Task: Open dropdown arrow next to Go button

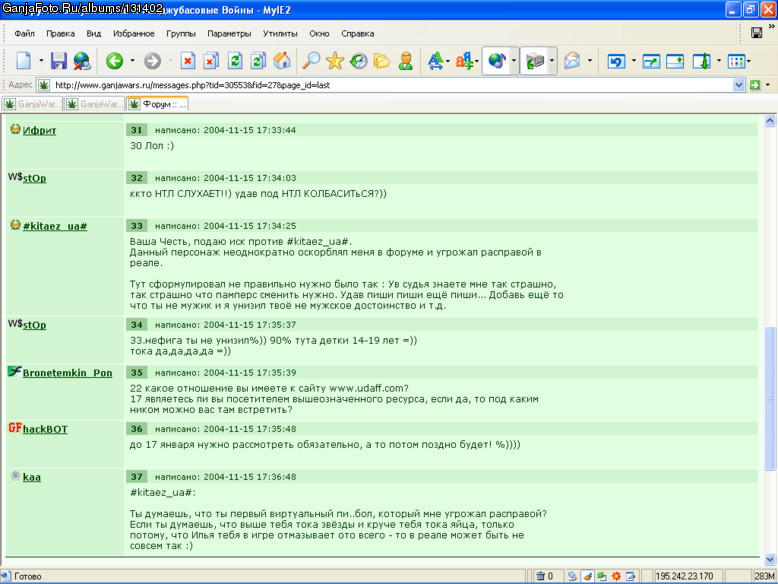Action: click(x=768, y=85)
